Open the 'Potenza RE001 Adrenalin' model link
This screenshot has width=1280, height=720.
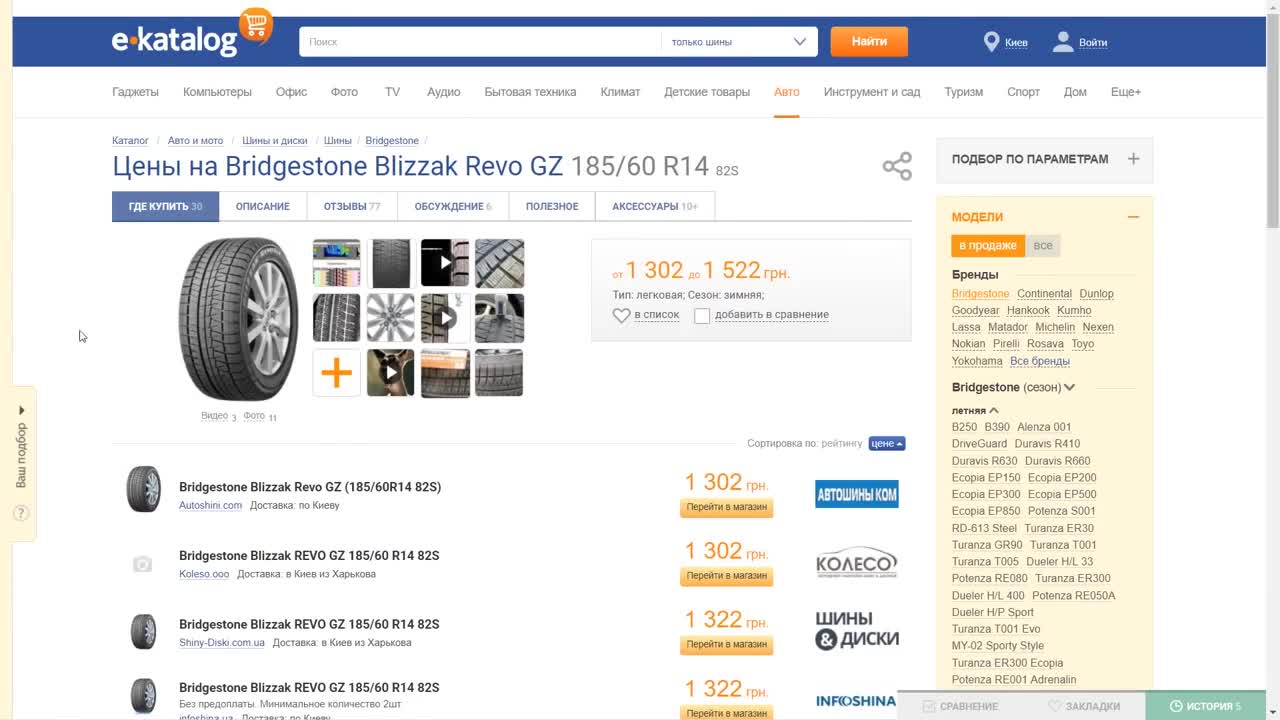click(x=1014, y=680)
